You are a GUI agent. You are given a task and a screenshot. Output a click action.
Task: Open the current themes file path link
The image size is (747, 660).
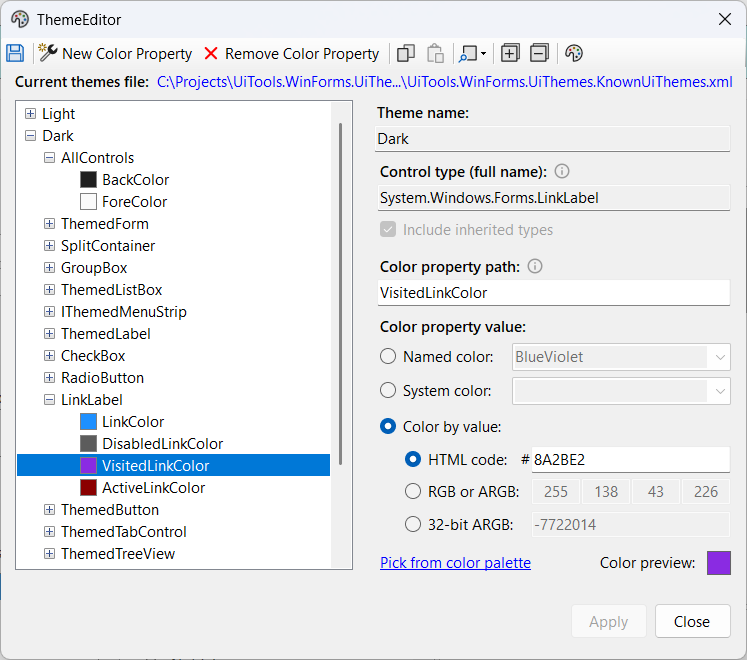(x=444, y=82)
